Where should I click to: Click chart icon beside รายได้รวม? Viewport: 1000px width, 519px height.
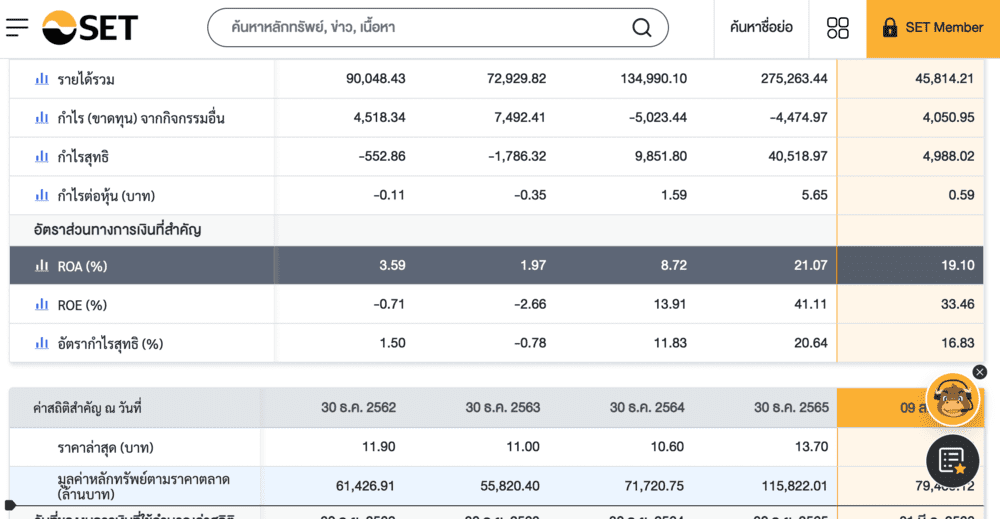[42, 79]
